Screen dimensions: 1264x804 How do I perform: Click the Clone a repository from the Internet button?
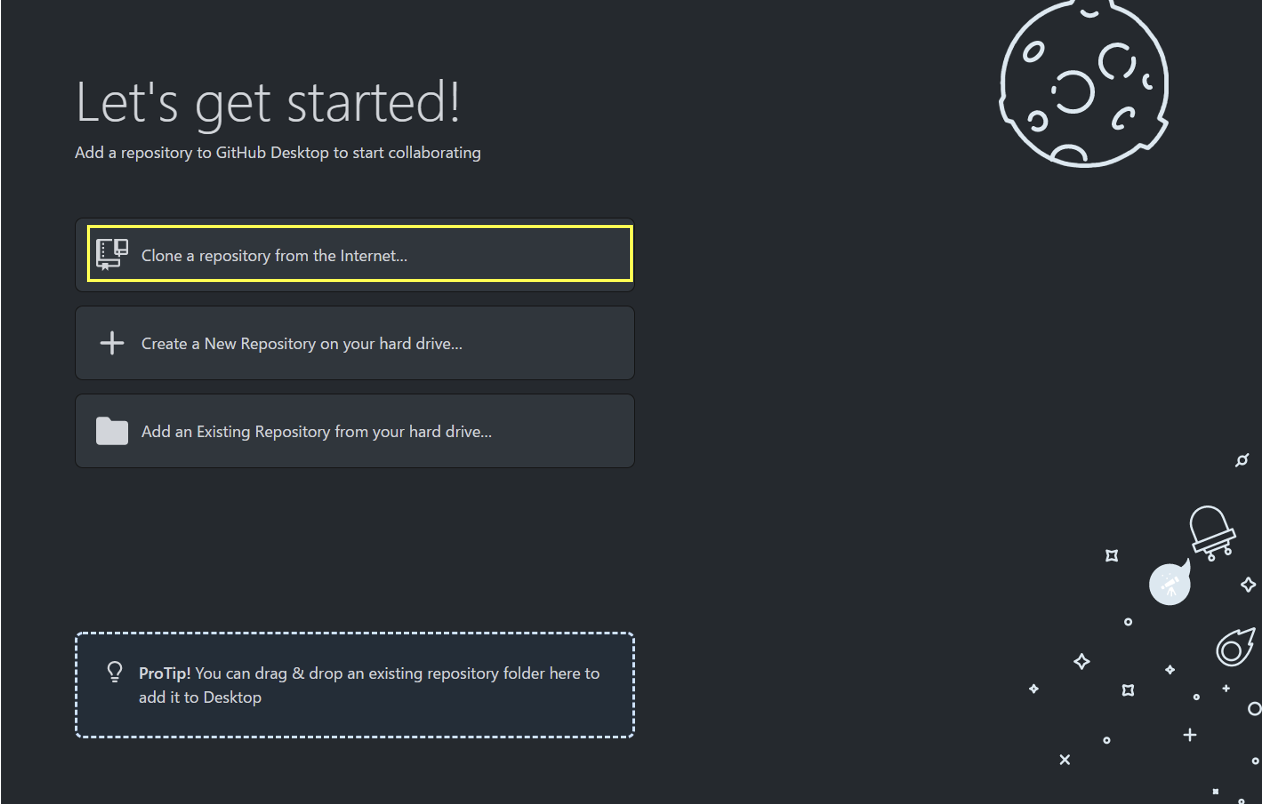(x=355, y=255)
